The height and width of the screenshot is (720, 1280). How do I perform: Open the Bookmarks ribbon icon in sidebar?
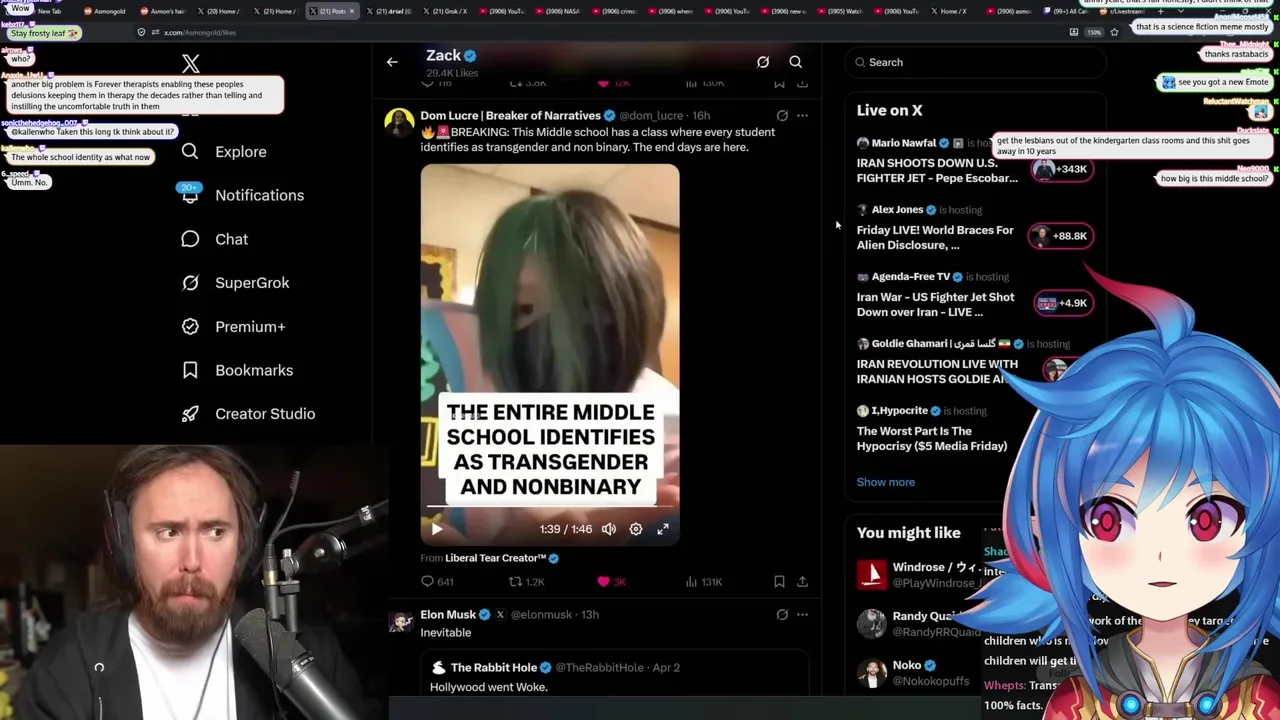(x=190, y=370)
